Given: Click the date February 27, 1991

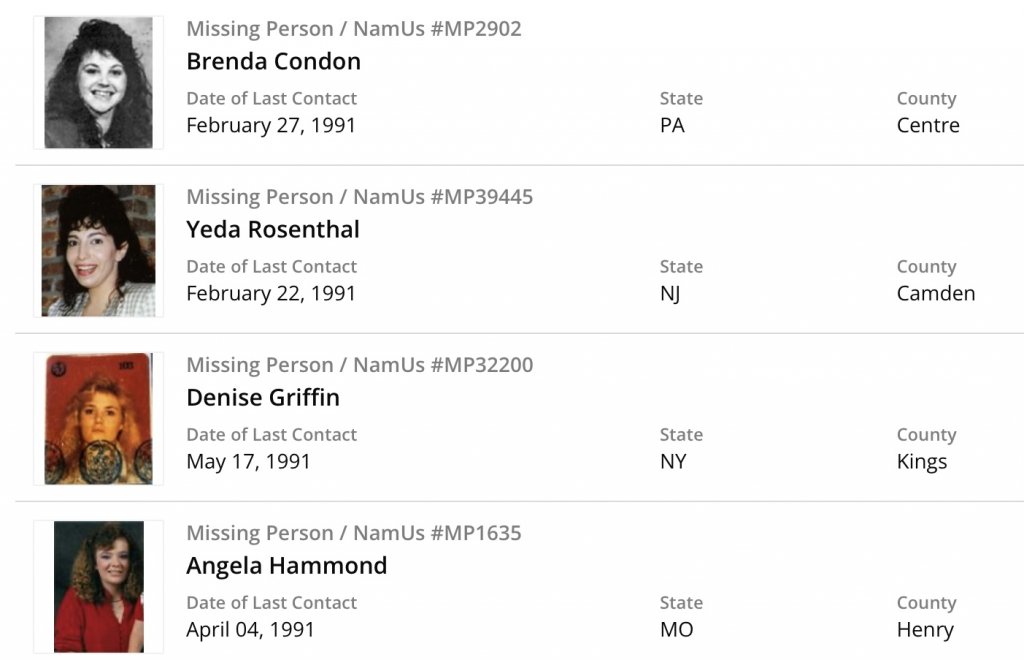Looking at the screenshot, I should click(x=271, y=125).
